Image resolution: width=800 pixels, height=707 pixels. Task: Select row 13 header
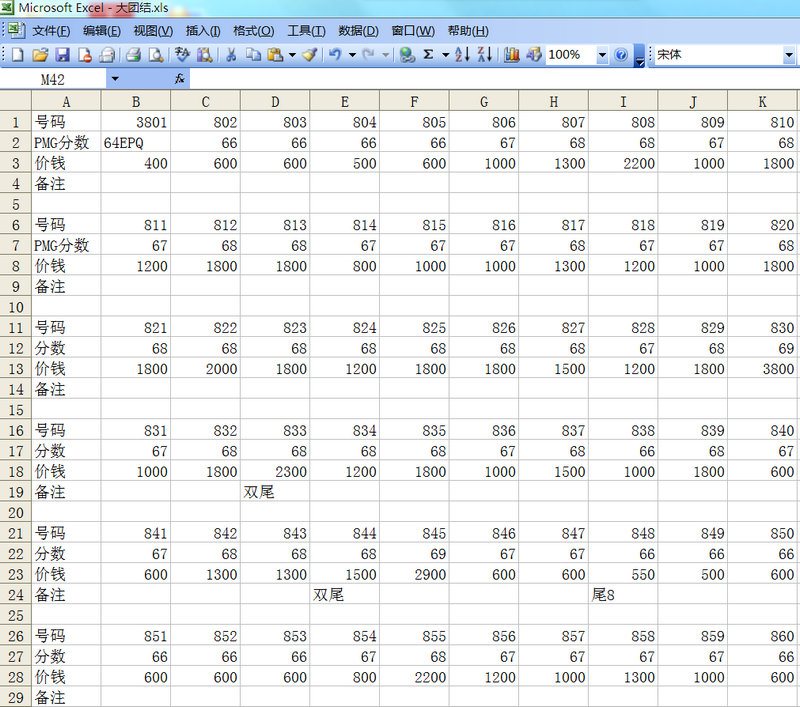pyautogui.click(x=15, y=368)
